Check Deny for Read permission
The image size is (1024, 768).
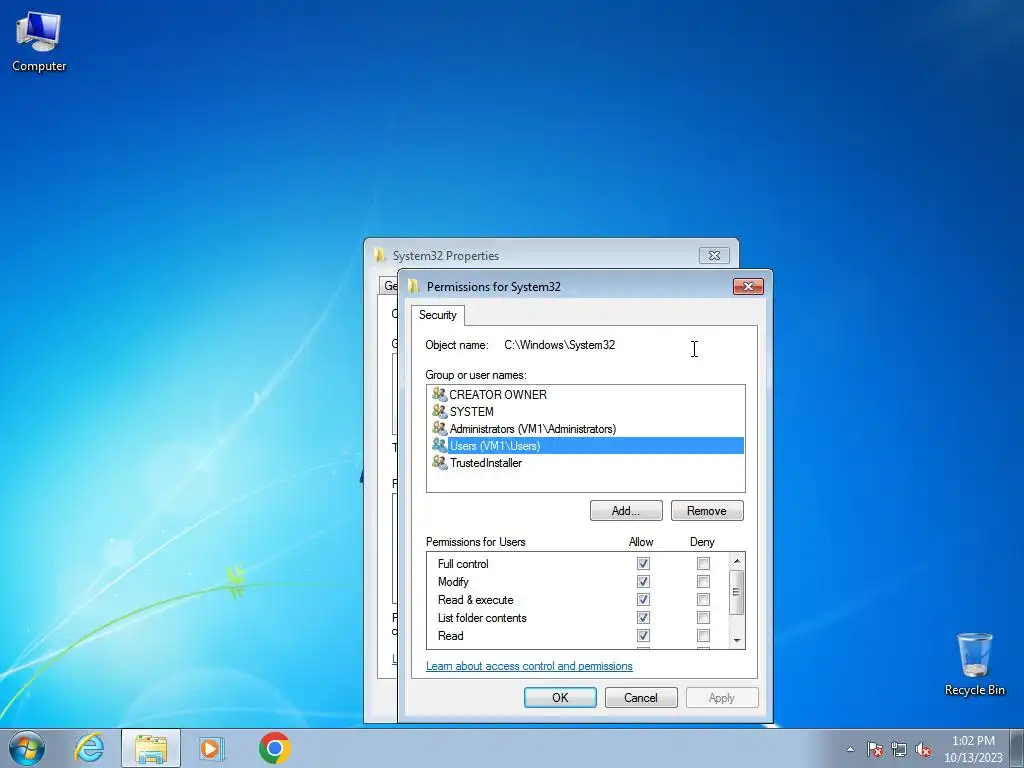click(x=703, y=635)
